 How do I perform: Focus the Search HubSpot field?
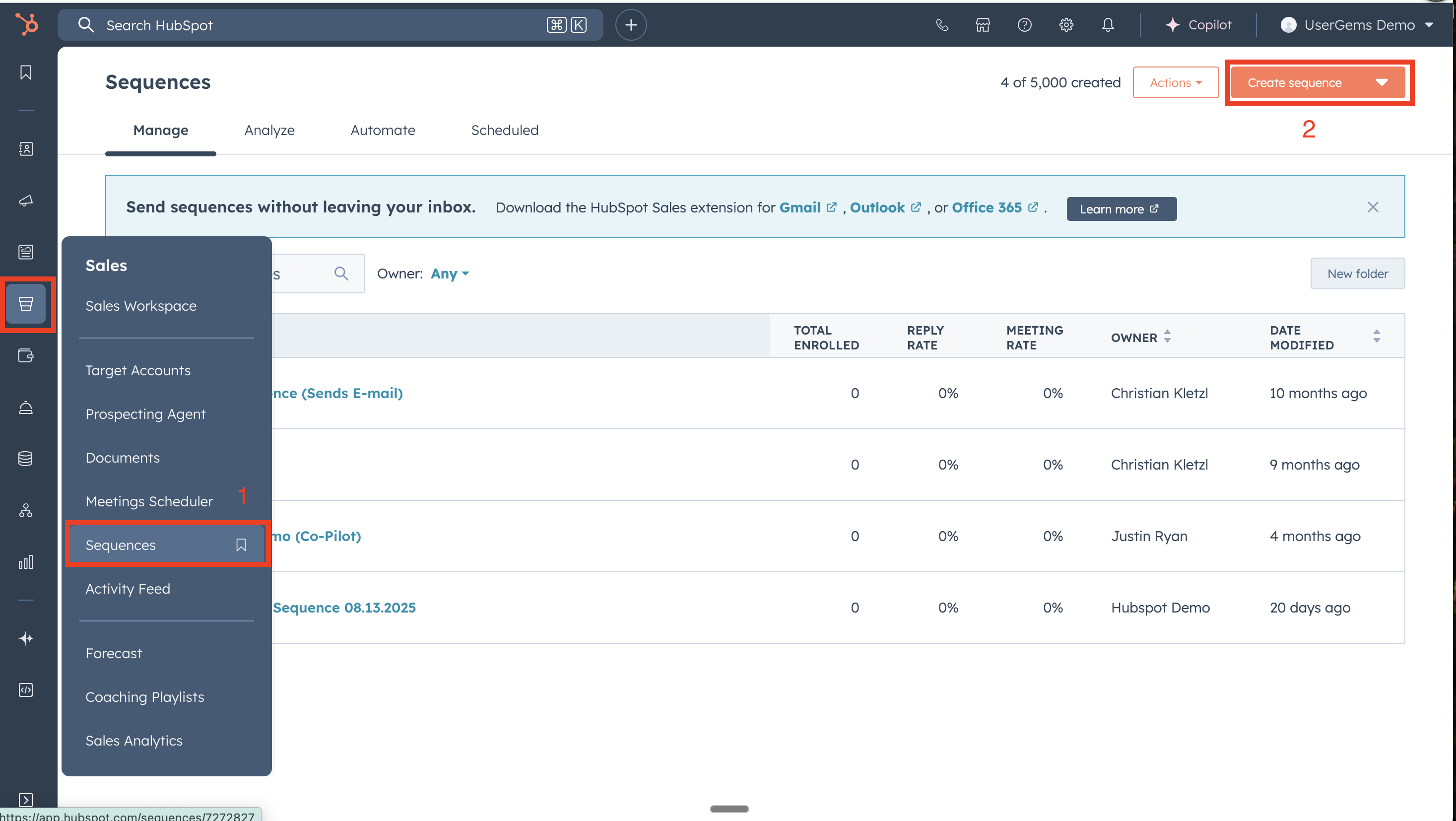tap(330, 25)
